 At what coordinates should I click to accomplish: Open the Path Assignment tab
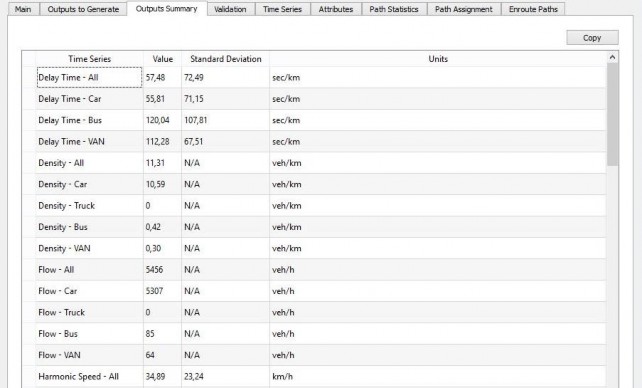pyautogui.click(x=464, y=9)
